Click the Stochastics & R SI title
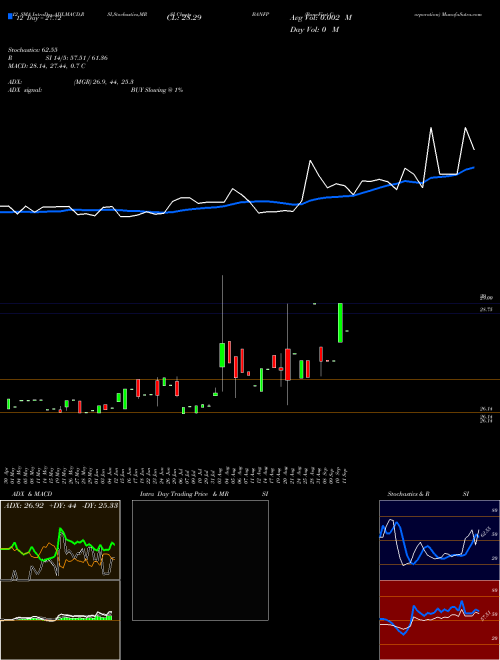This screenshot has height=660, width=500. (428, 494)
